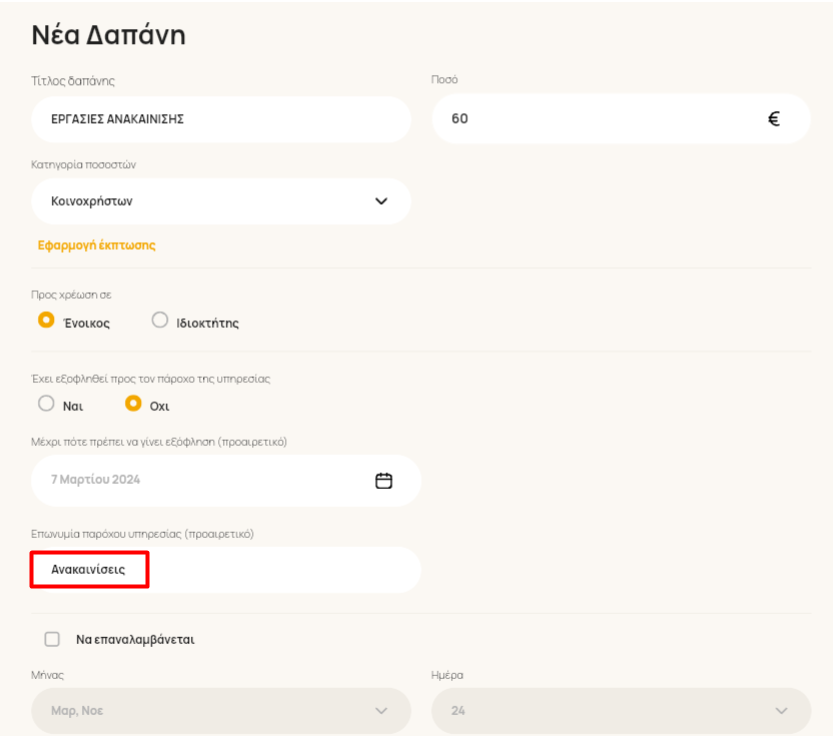The height and width of the screenshot is (736, 833).
Task: Select the Ιδιοκτήτης radio button
Action: tap(160, 320)
